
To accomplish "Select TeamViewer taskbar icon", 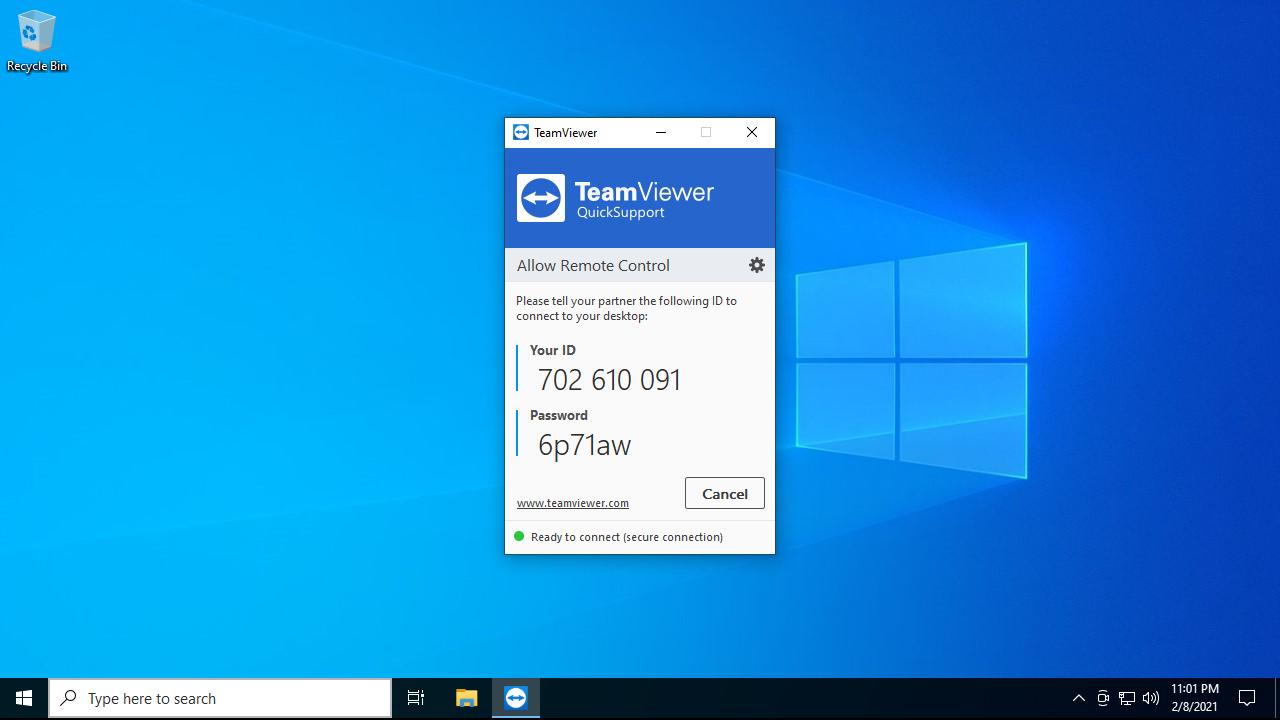I will click(516, 698).
